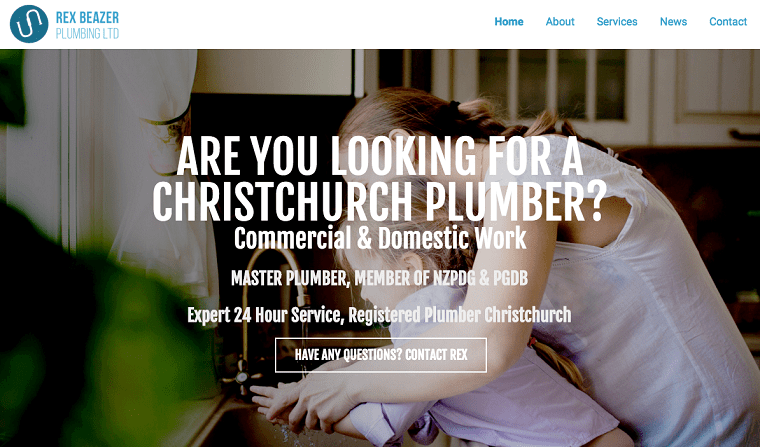Click the REX BEAZER logo text

point(87,18)
